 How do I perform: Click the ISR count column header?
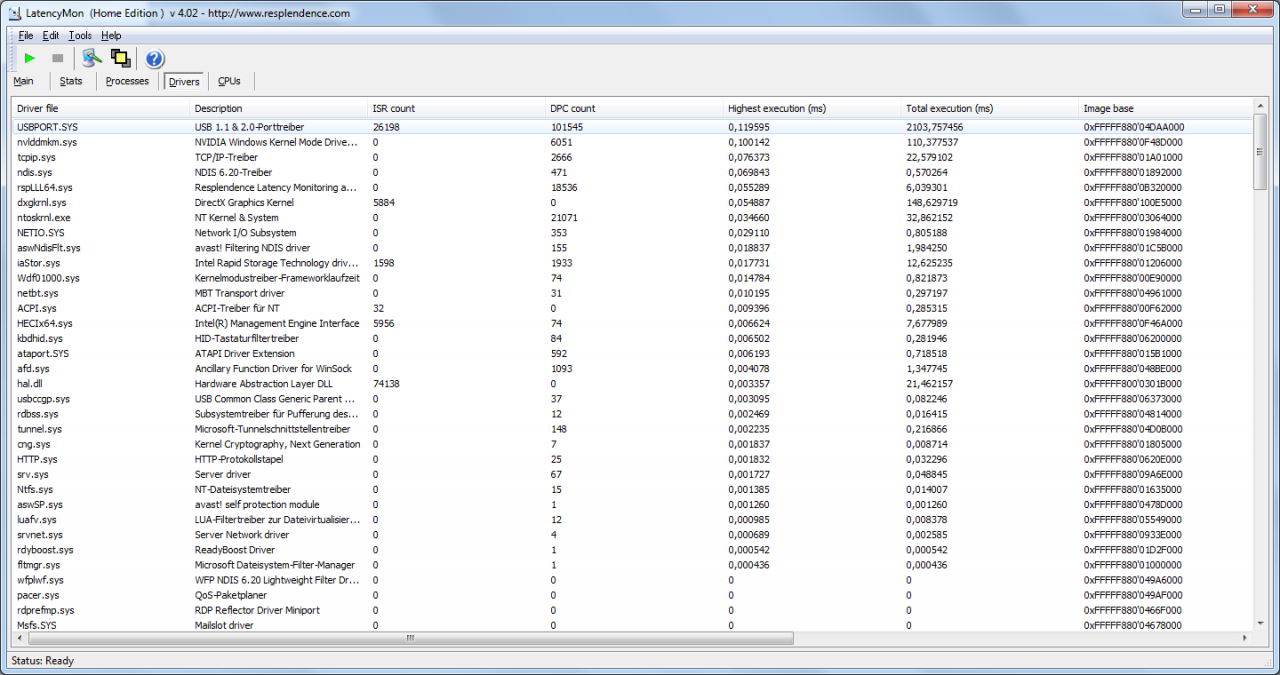pos(394,108)
